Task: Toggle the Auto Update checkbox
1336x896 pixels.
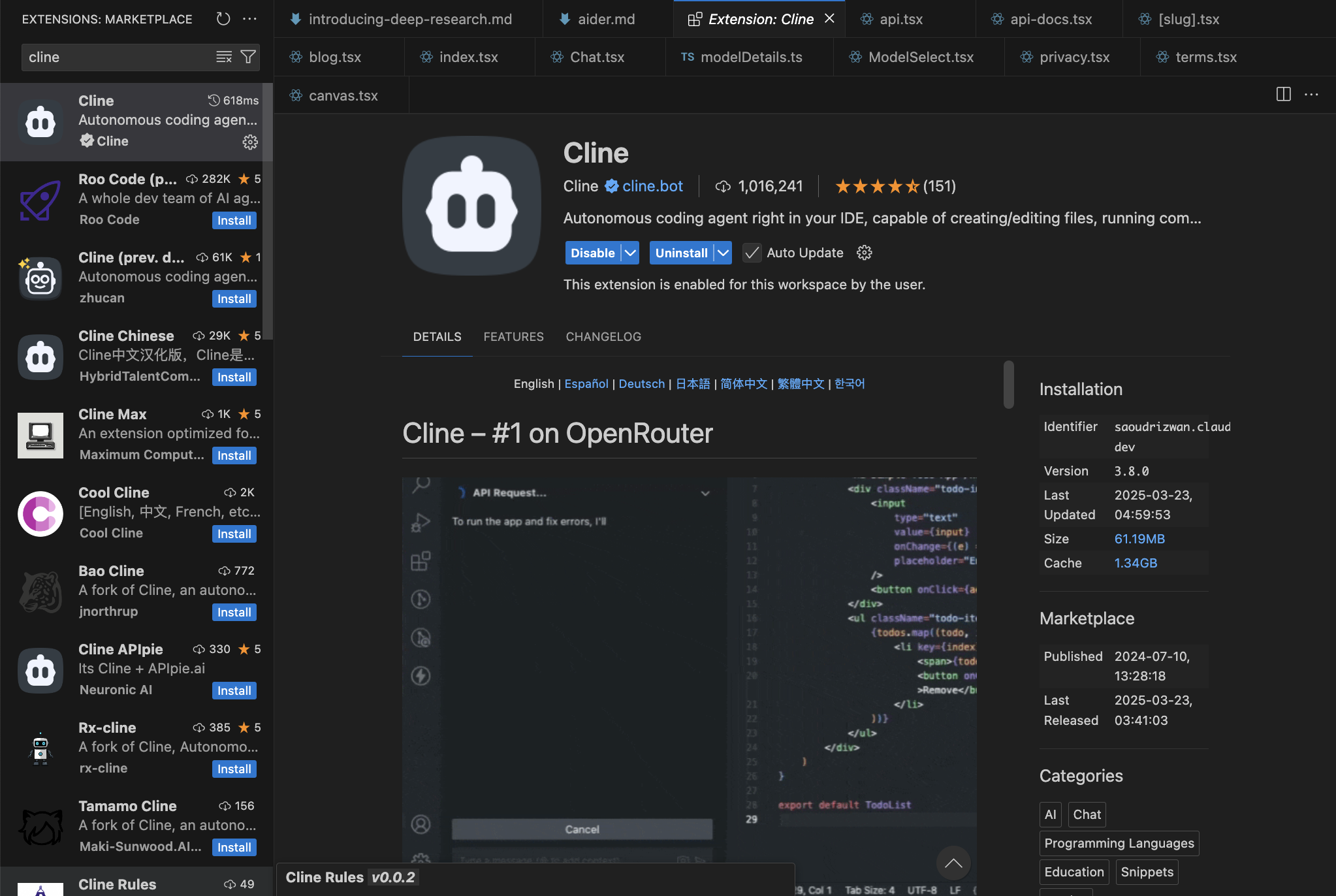Action: pos(752,253)
